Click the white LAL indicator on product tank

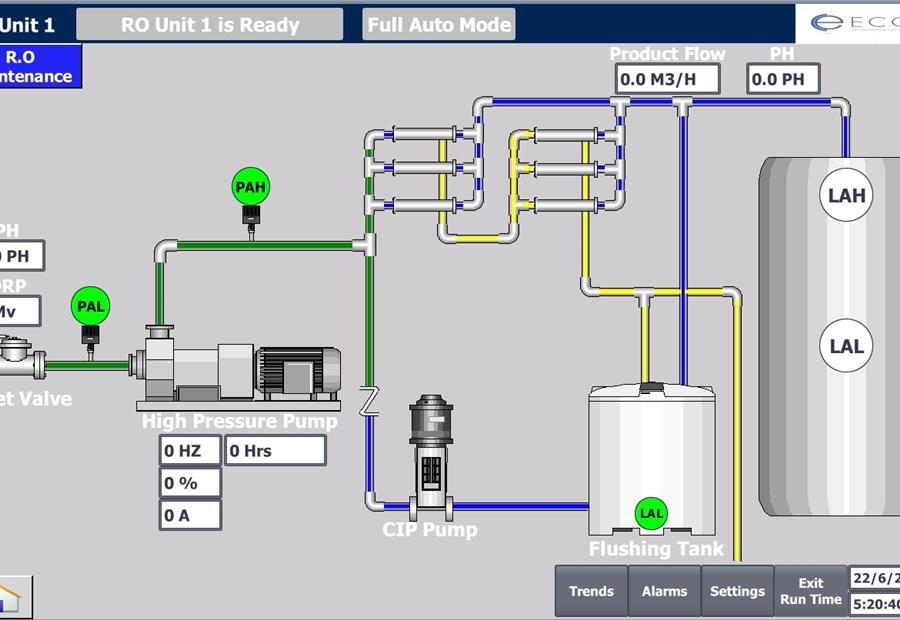[x=846, y=346]
